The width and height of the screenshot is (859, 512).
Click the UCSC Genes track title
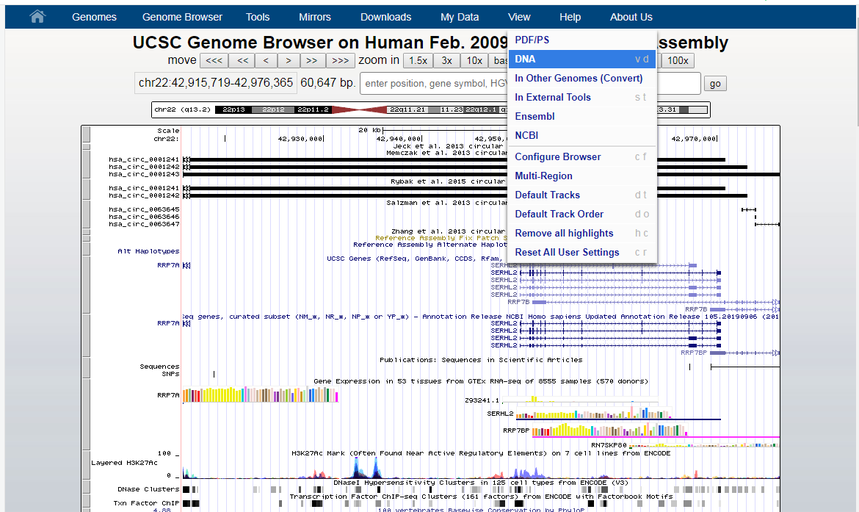coord(408,258)
